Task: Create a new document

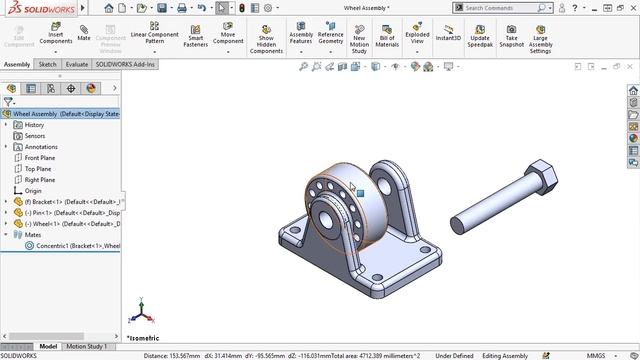Action: tap(122, 8)
